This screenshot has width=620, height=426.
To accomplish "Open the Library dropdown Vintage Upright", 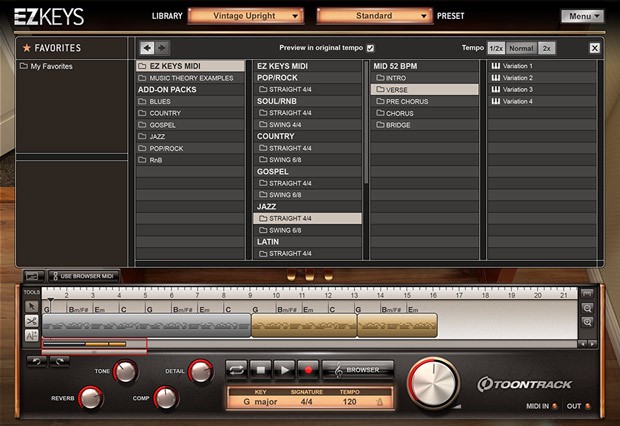I will [246, 16].
